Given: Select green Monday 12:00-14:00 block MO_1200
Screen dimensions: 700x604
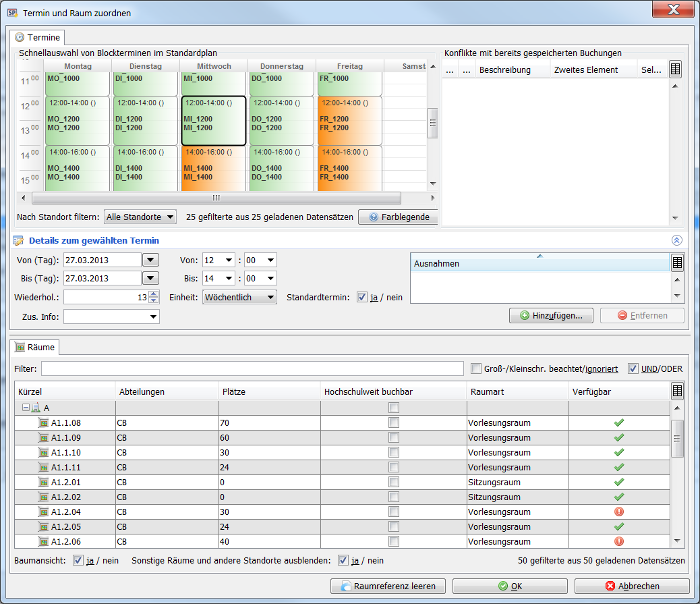Looking at the screenshot, I should tap(77, 121).
